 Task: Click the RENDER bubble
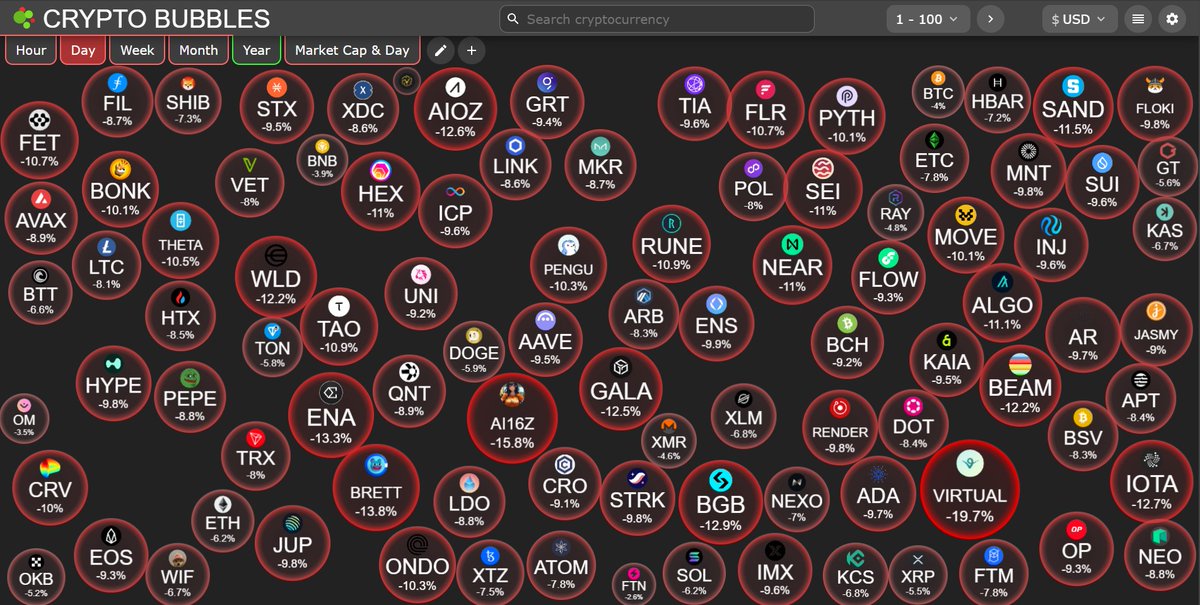click(x=840, y=429)
